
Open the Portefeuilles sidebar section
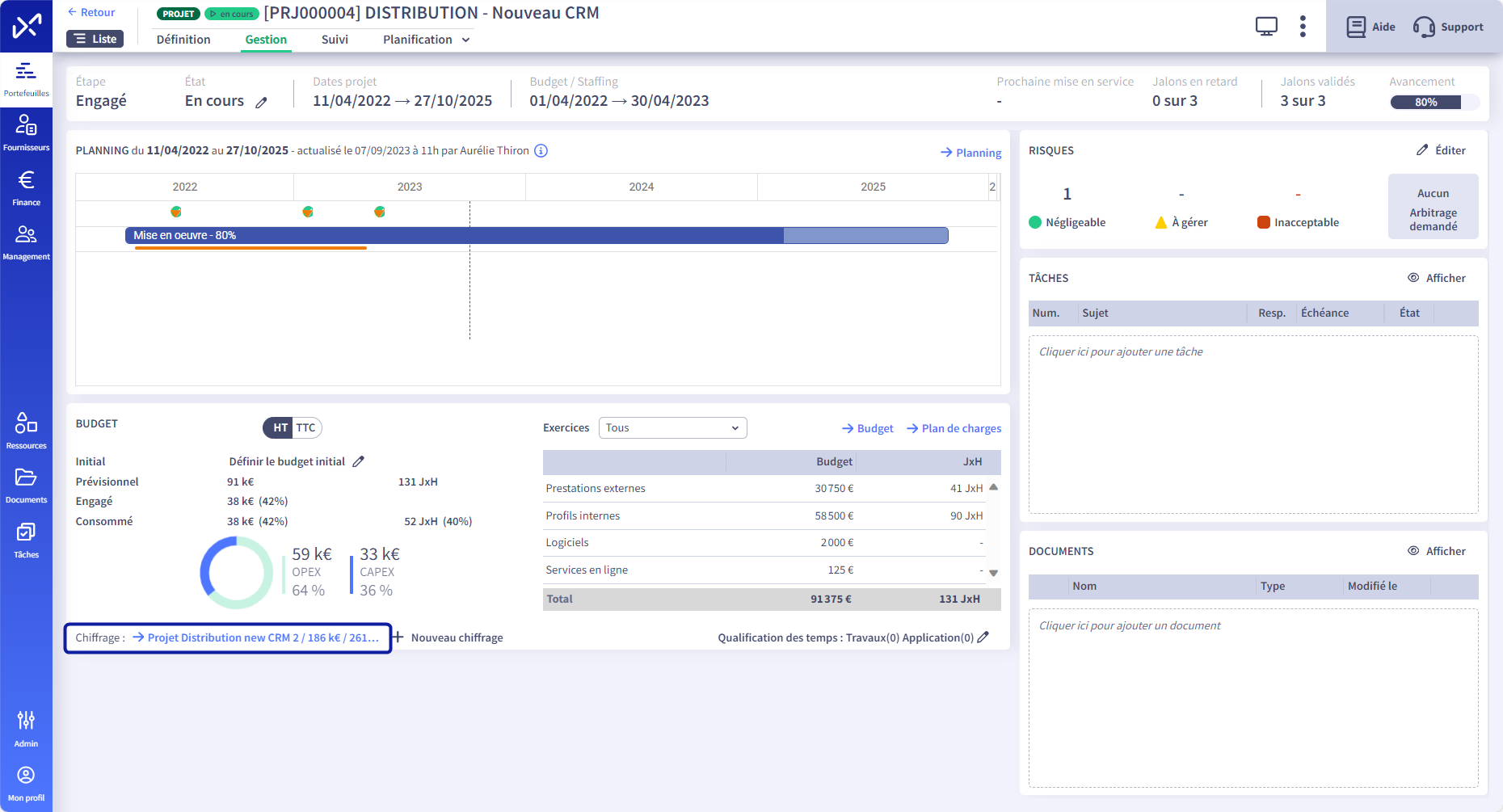[x=26, y=80]
